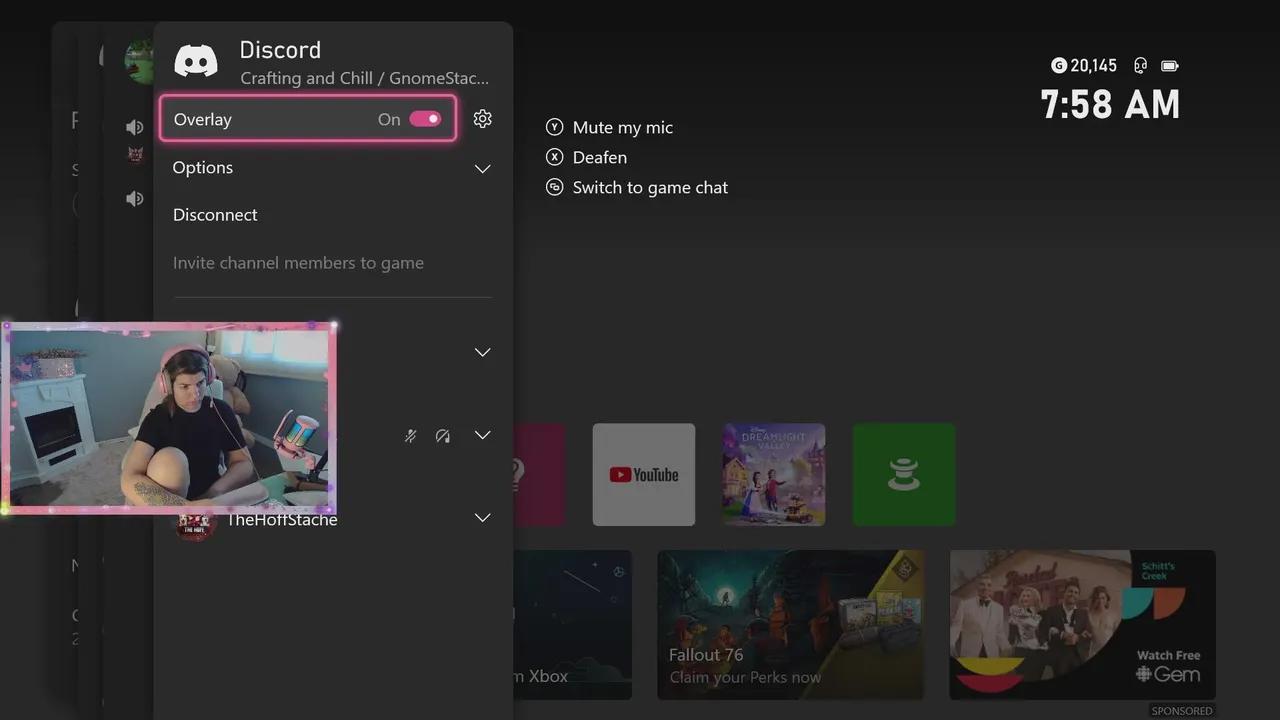Expand the muted member's row chevron
The height and width of the screenshot is (720, 1280).
482,435
